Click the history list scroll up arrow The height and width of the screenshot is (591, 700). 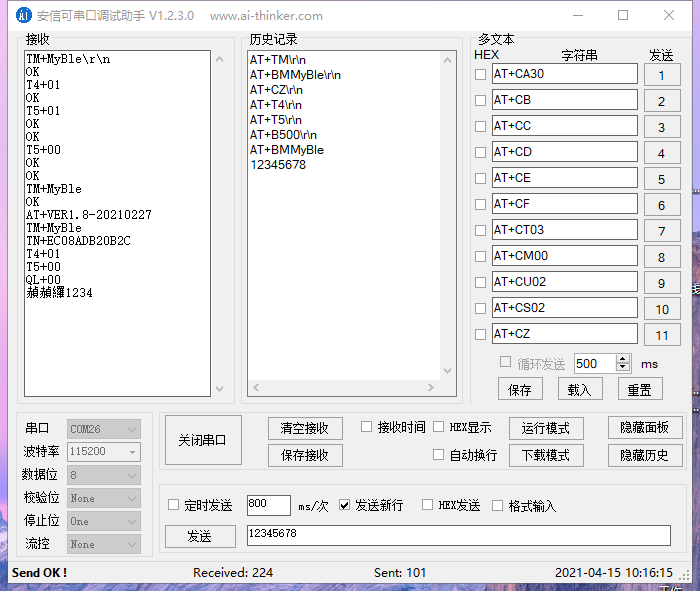(x=448, y=60)
